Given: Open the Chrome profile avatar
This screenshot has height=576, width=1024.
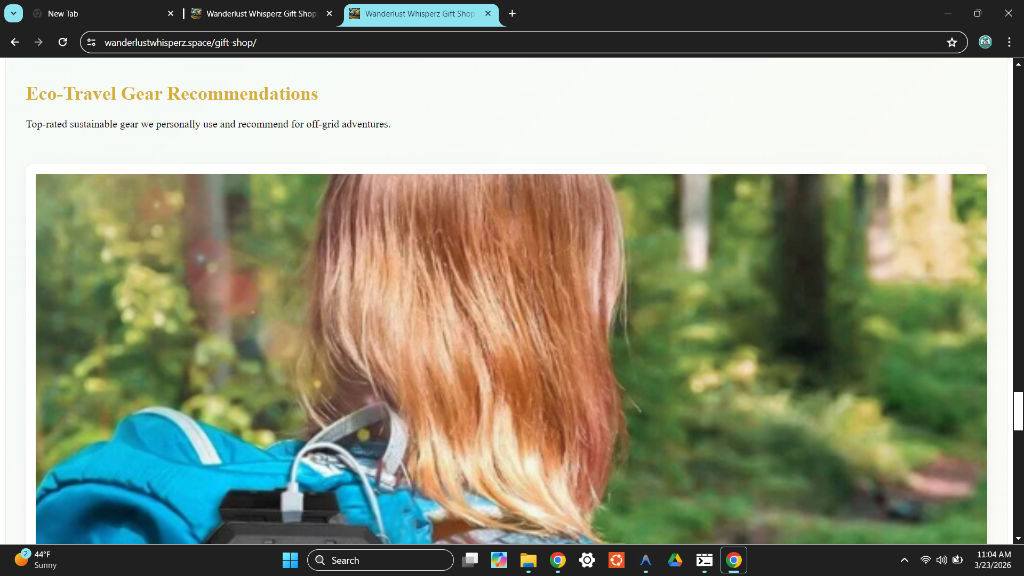Looking at the screenshot, I should coord(985,42).
